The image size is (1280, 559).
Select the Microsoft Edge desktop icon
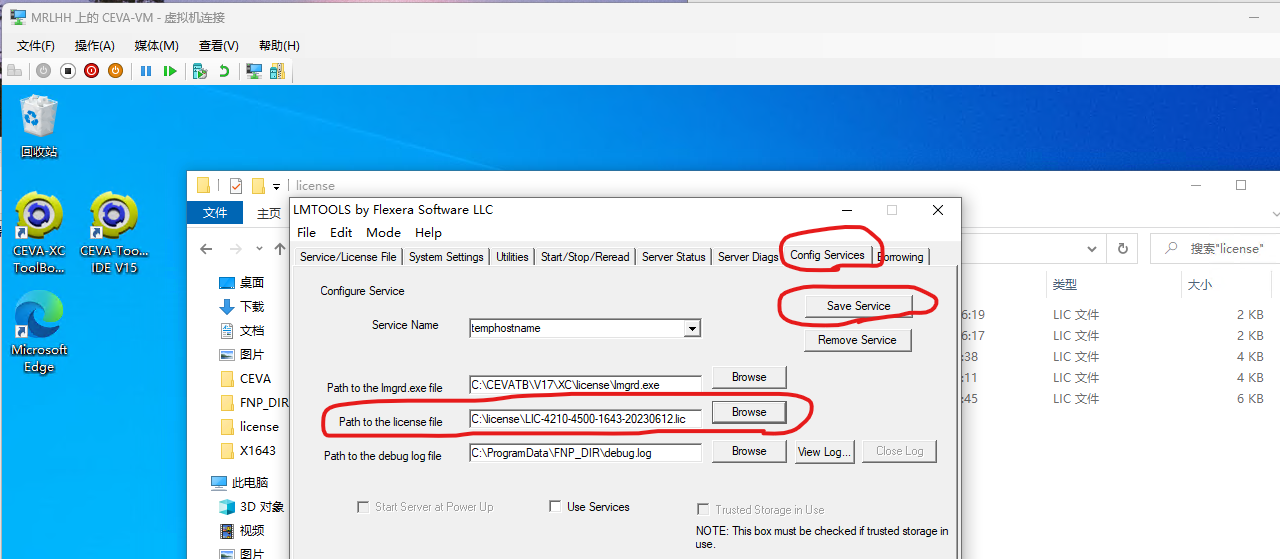tap(39, 333)
